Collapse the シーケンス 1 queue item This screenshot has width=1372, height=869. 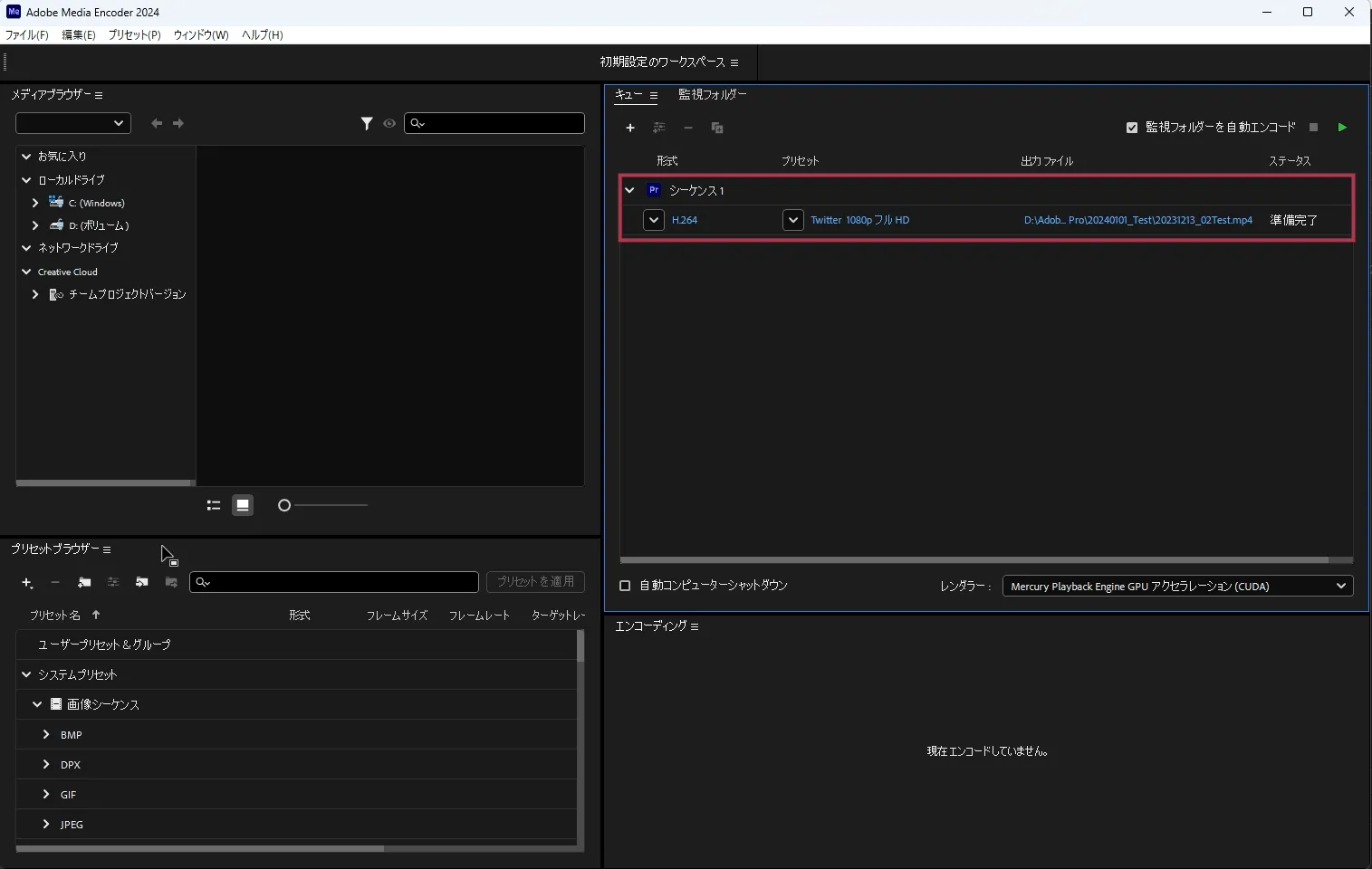pos(629,190)
